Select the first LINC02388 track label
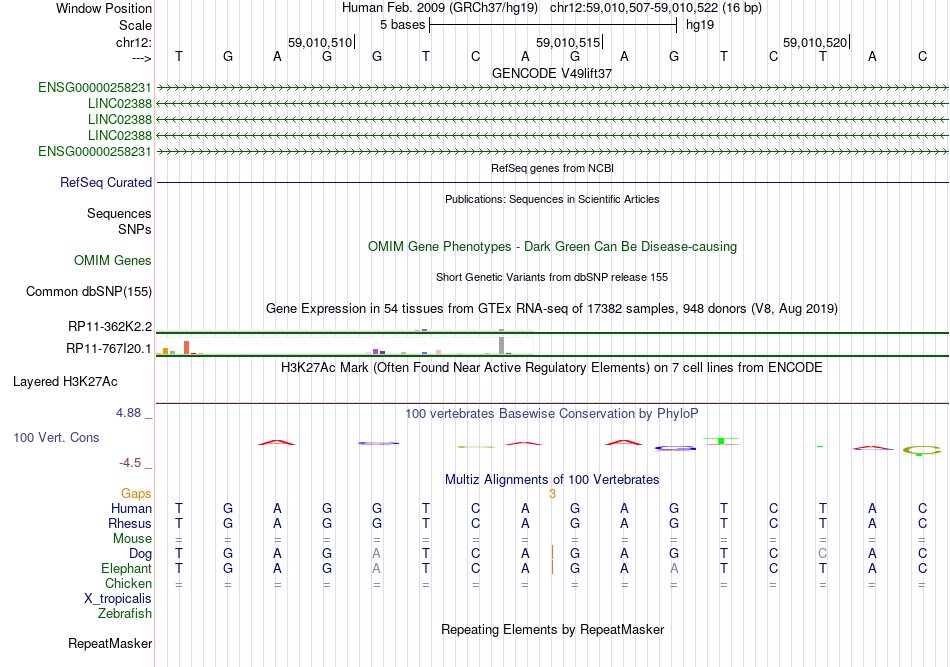 (x=119, y=104)
